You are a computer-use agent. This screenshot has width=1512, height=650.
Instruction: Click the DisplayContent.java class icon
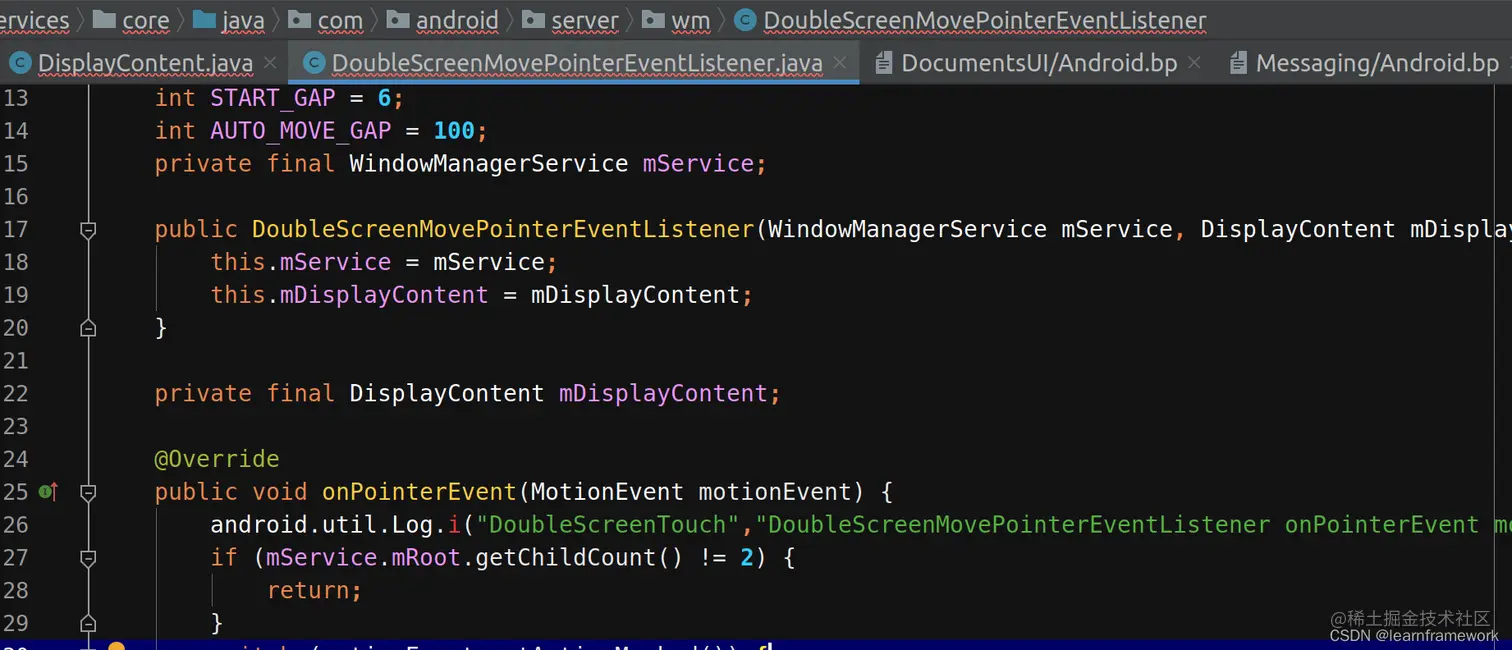tap(19, 64)
